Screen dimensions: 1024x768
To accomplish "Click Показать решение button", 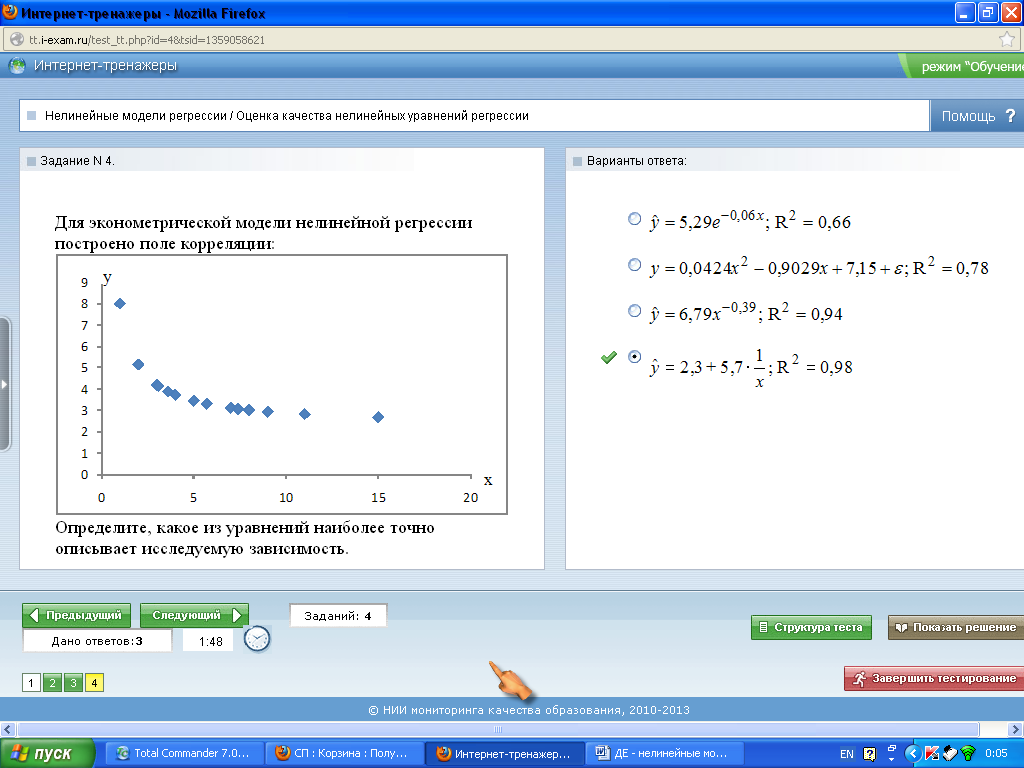I will 956,628.
